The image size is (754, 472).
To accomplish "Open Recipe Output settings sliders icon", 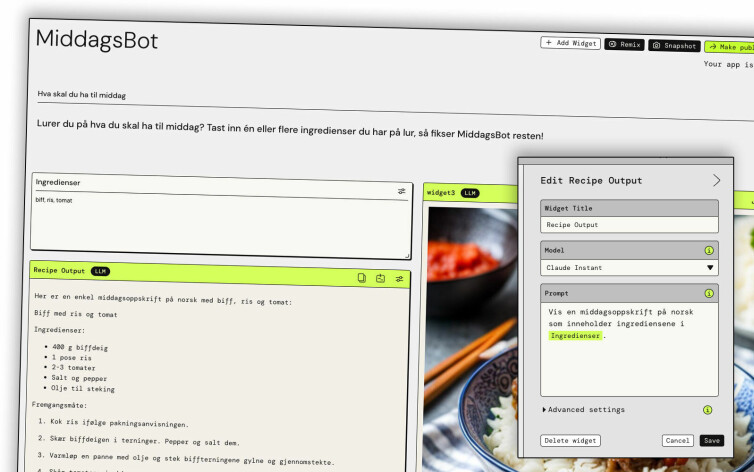I will pos(399,279).
